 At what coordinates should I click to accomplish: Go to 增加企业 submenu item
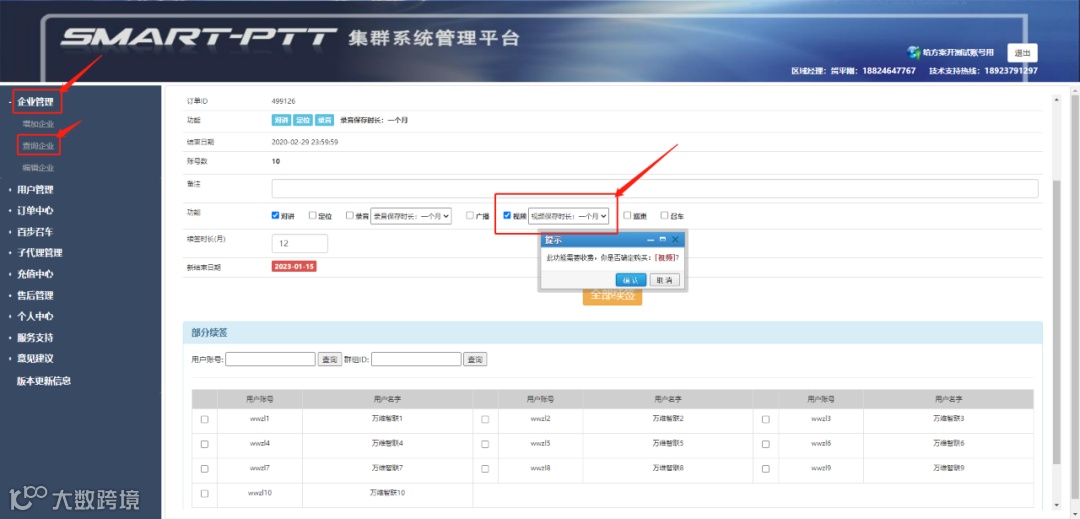point(38,124)
